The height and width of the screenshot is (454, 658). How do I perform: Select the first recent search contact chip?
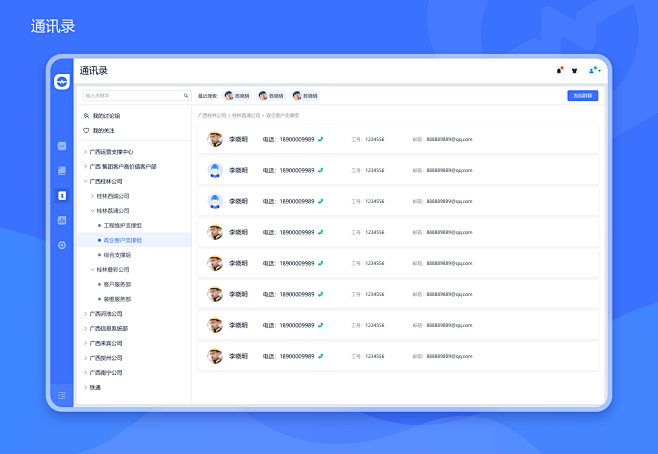pyautogui.click(x=237, y=96)
